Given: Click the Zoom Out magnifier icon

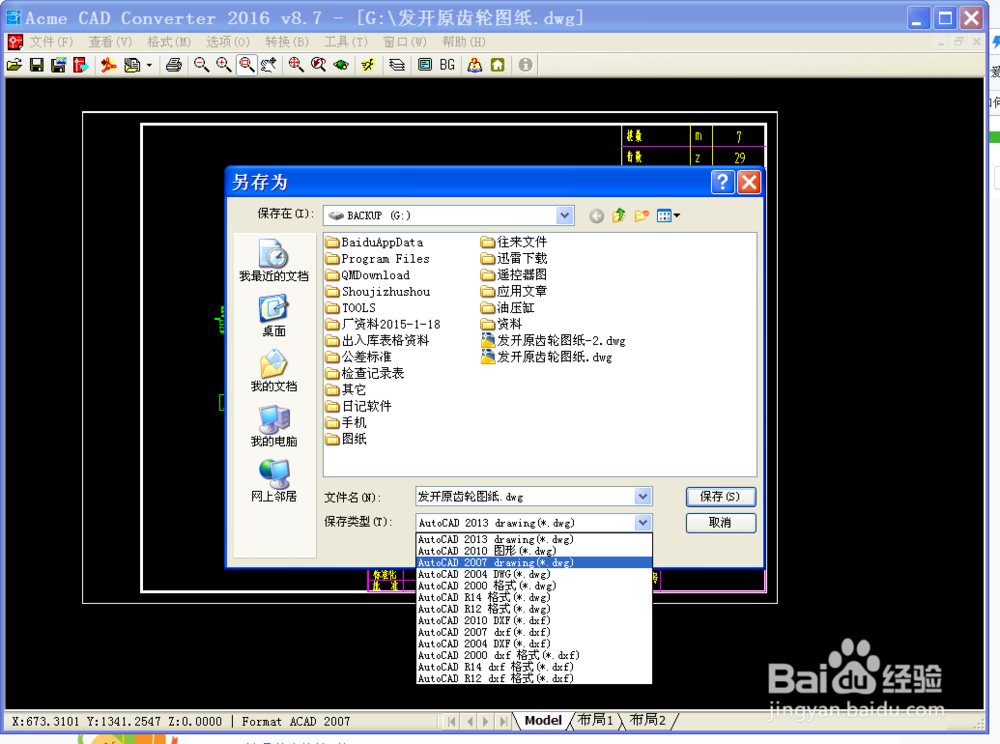Looking at the screenshot, I should (202, 65).
